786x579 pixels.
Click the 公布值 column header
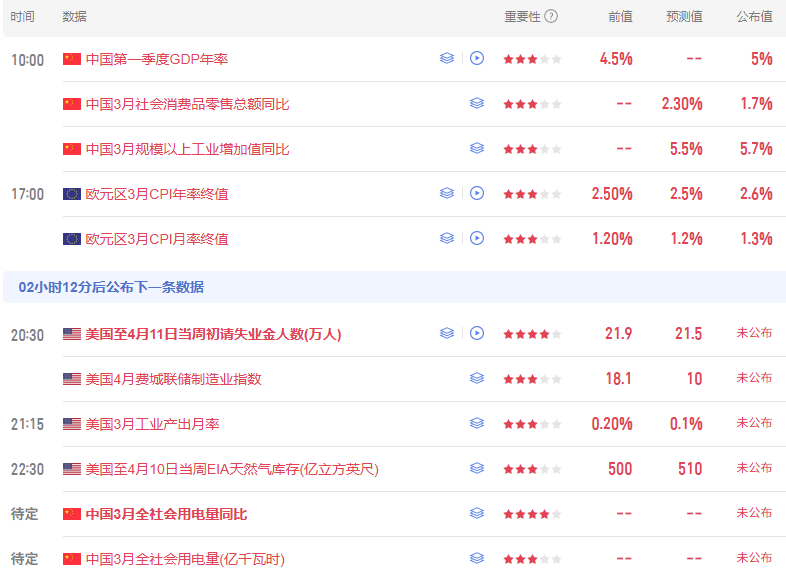coord(754,16)
